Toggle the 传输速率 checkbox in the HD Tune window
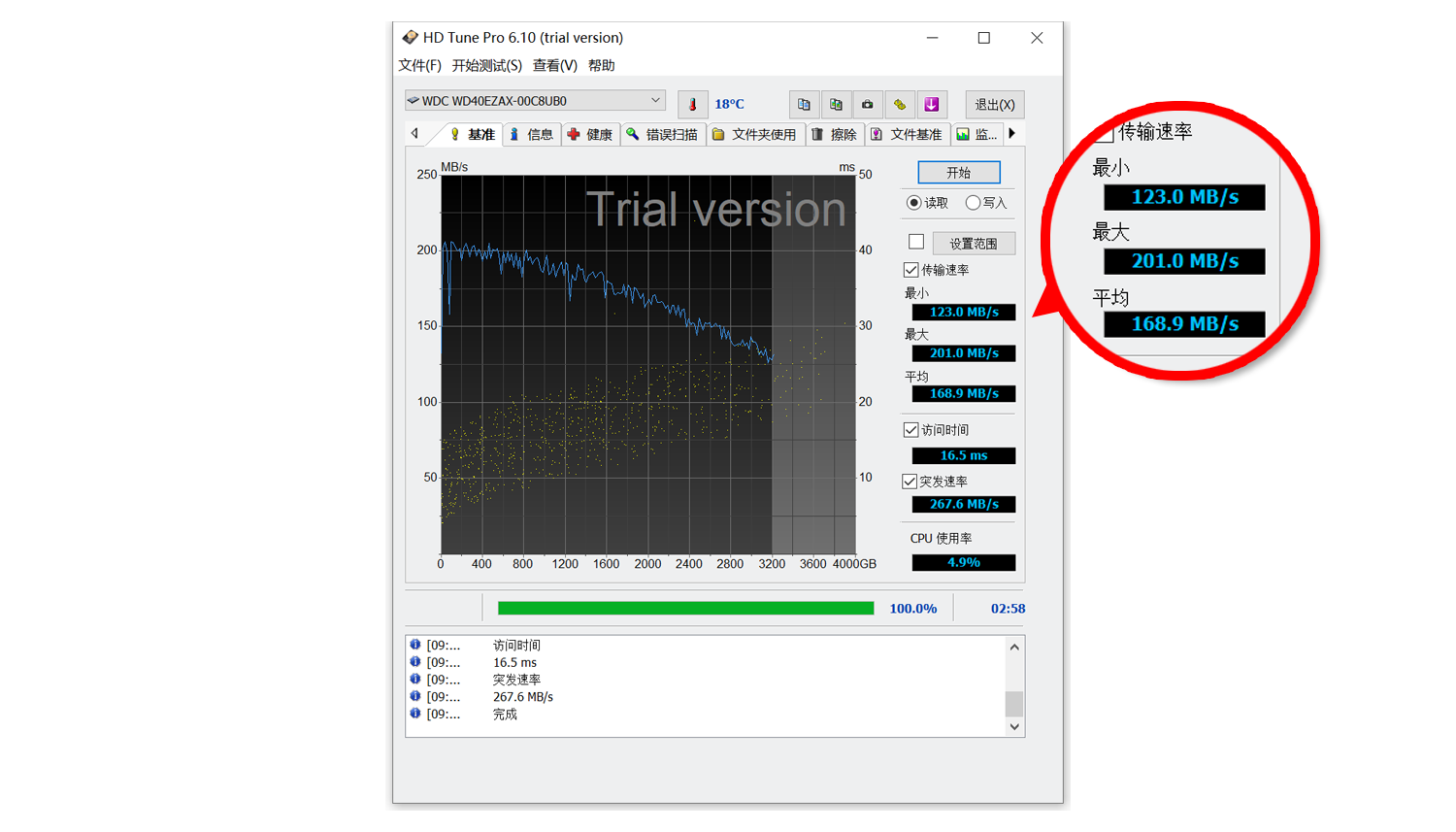Screen dimensions: 1456x832 [910, 270]
